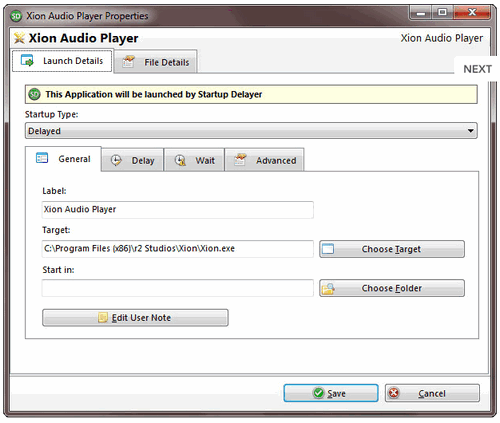Viewport: 500px width, 423px height.
Task: Switch to the File Details tab
Action: (156, 62)
